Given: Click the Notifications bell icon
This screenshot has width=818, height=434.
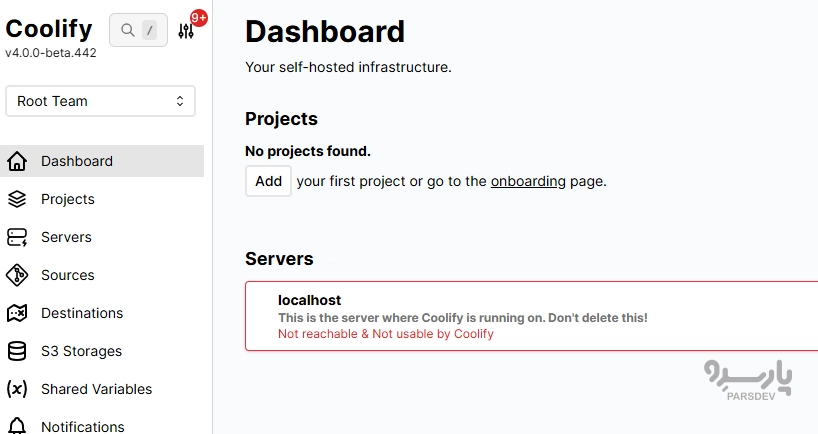Looking at the screenshot, I should click(x=17, y=426).
